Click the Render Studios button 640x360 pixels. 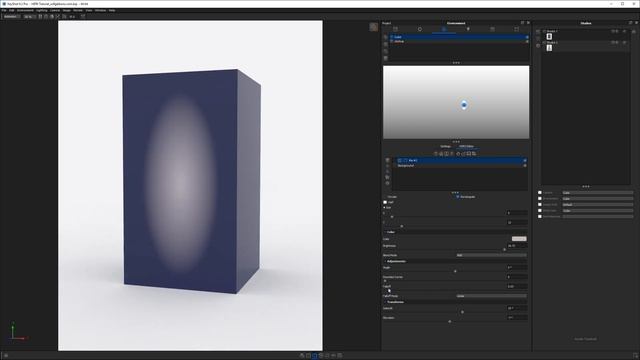pos(585,339)
